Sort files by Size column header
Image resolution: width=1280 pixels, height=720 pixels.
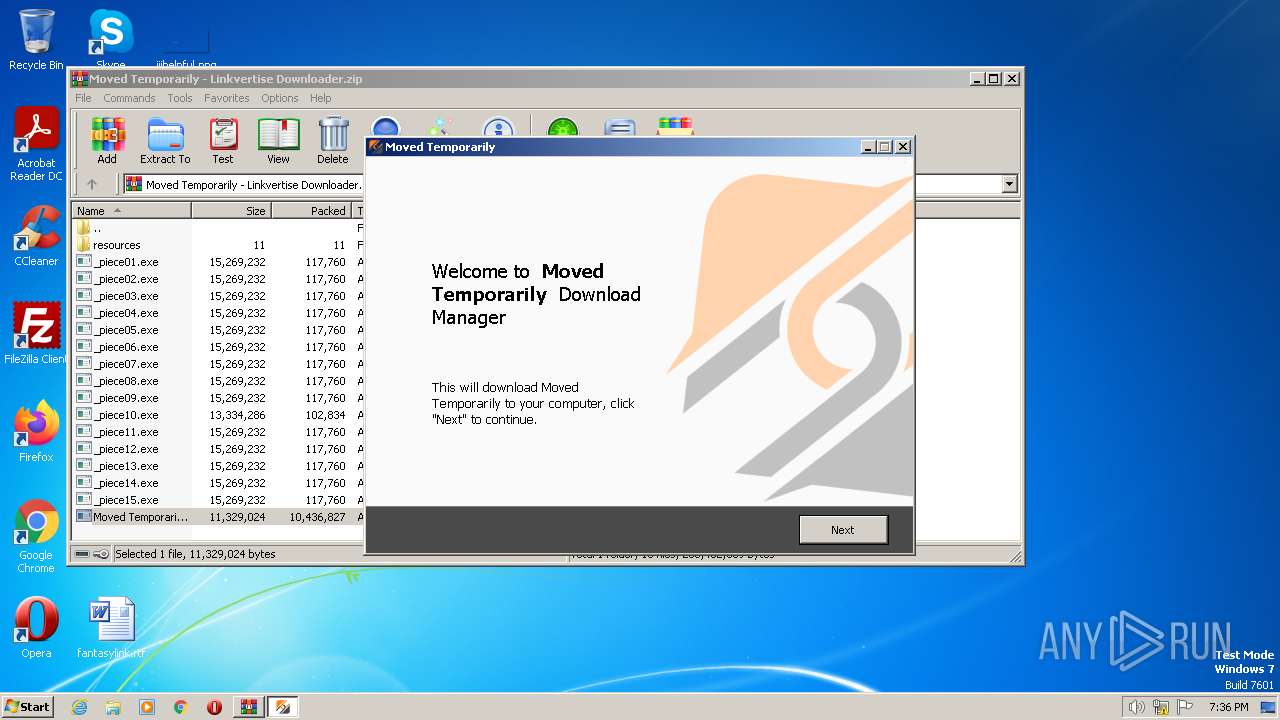231,211
